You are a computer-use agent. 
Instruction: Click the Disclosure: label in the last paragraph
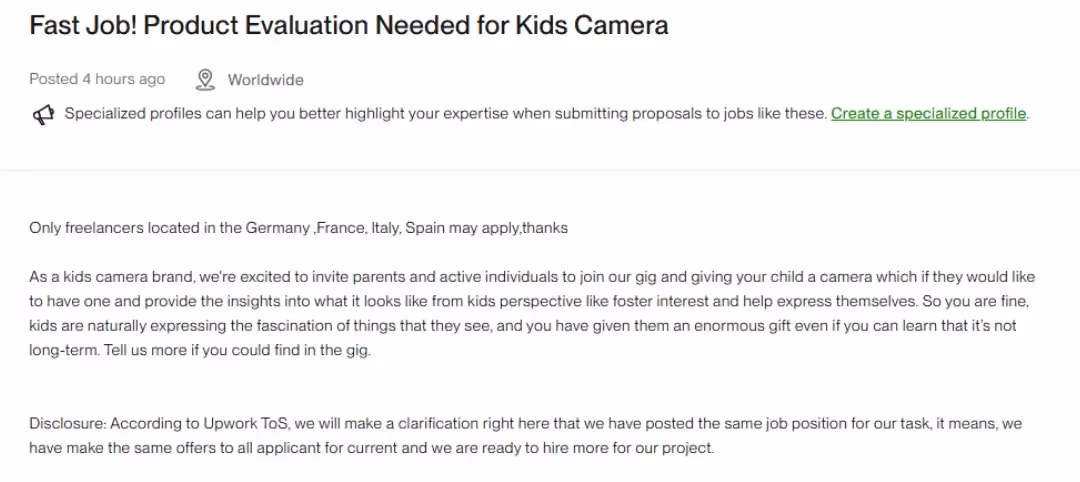coord(68,423)
